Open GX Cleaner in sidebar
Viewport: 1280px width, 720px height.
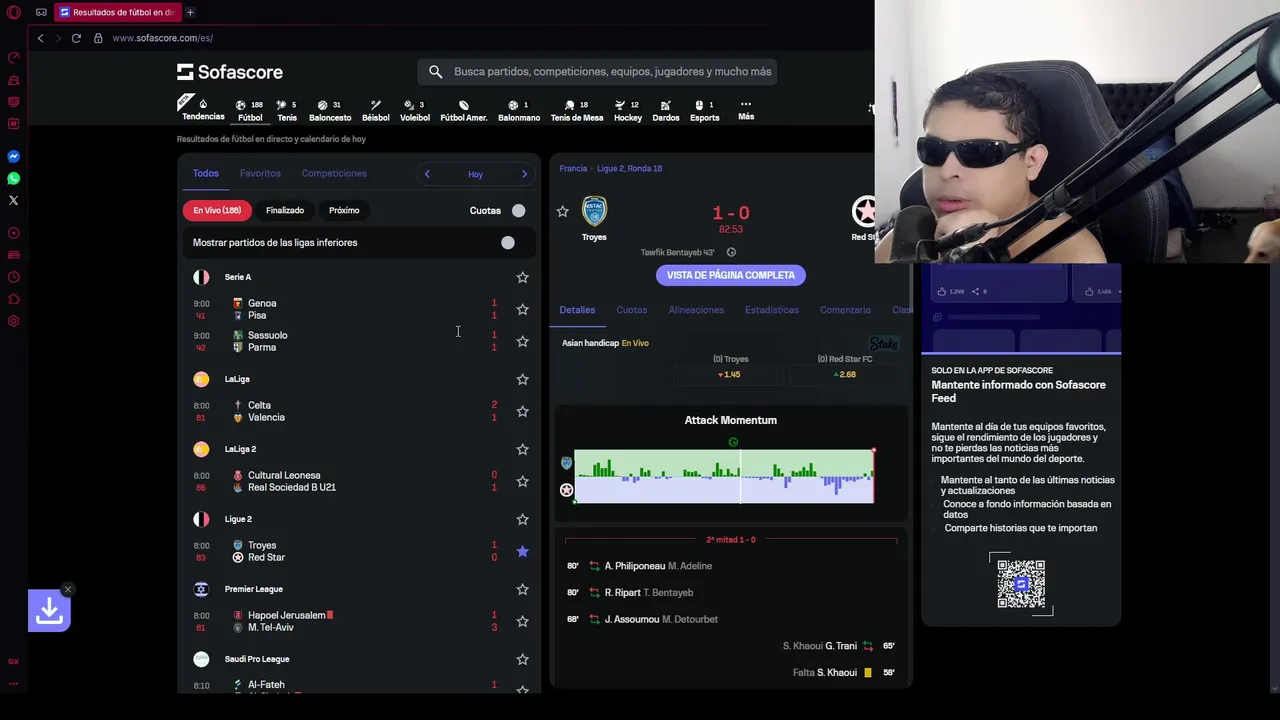[13, 80]
